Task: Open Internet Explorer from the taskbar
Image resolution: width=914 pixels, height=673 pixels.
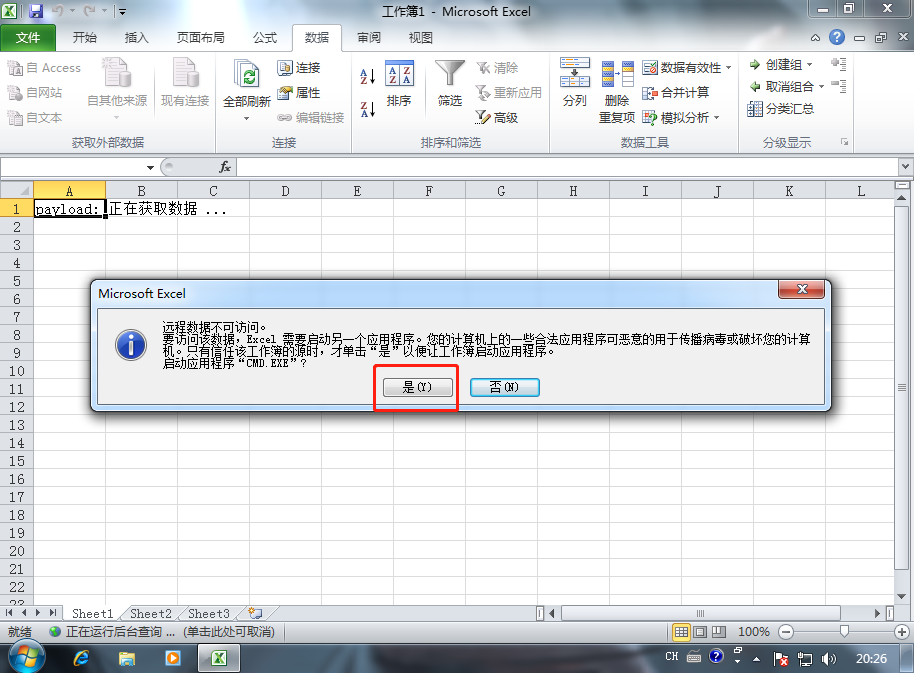Action: point(81,658)
